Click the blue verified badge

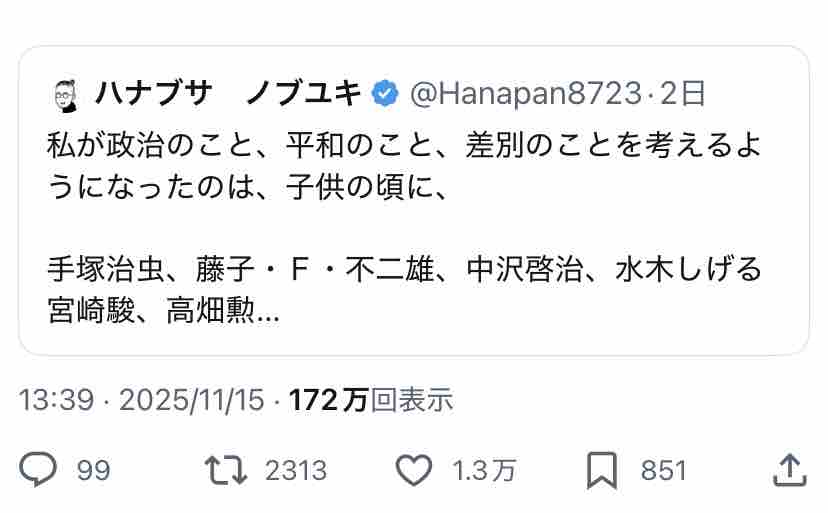pyautogui.click(x=385, y=94)
